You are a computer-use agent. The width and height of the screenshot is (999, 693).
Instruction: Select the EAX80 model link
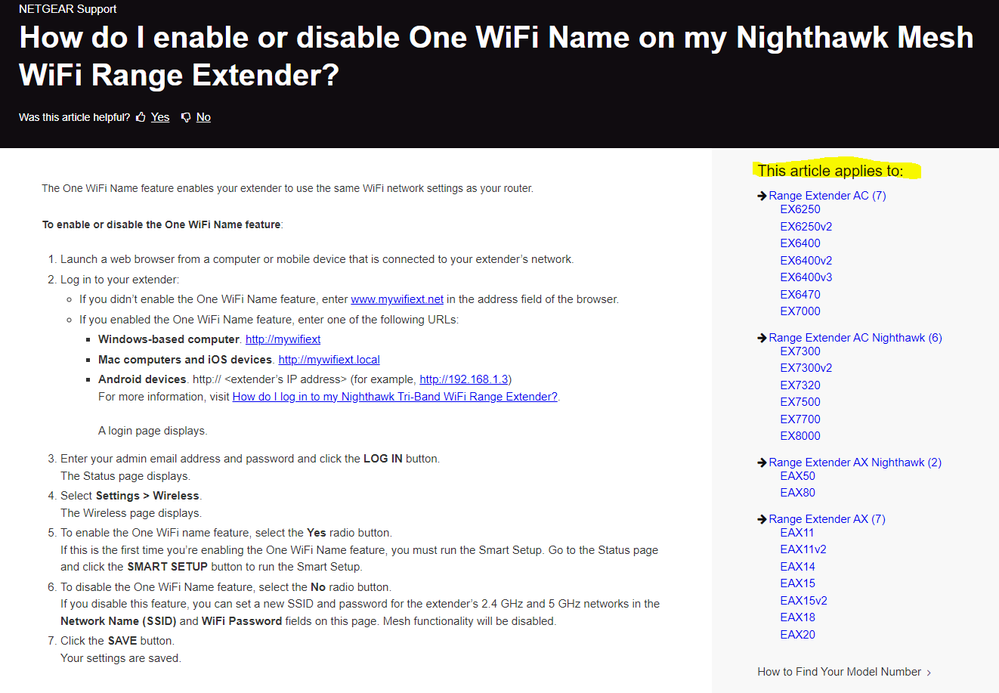(x=798, y=493)
